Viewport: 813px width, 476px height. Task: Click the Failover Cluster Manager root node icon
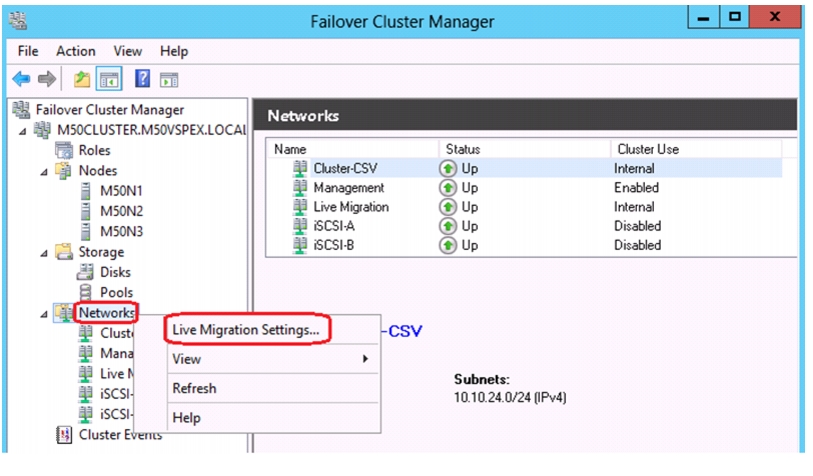[21, 109]
